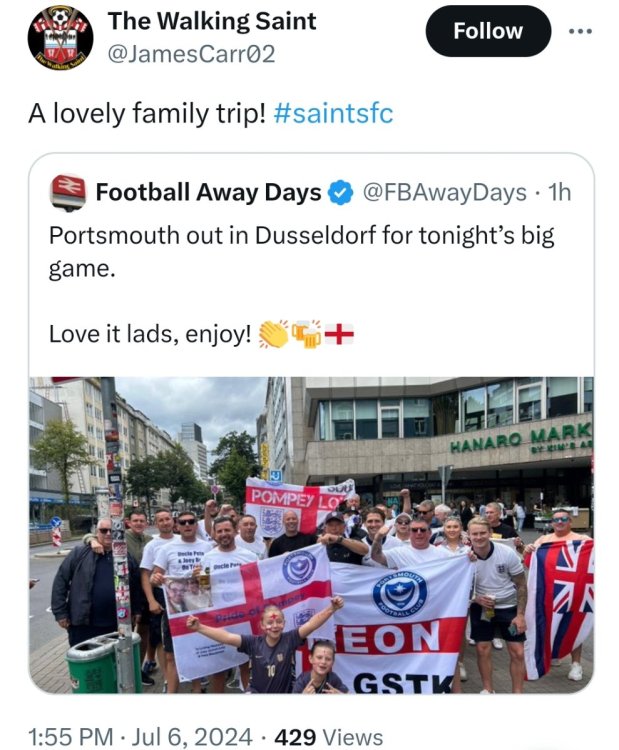The image size is (619, 750).
Task: Click the Football Away Days train avatar
Action: coord(68,192)
